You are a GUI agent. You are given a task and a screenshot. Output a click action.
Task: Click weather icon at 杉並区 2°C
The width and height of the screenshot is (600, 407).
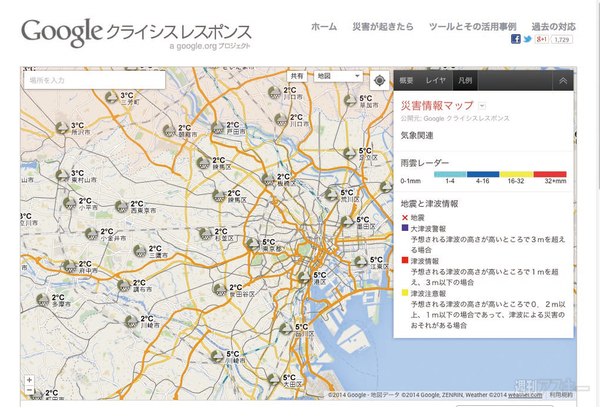(206, 234)
